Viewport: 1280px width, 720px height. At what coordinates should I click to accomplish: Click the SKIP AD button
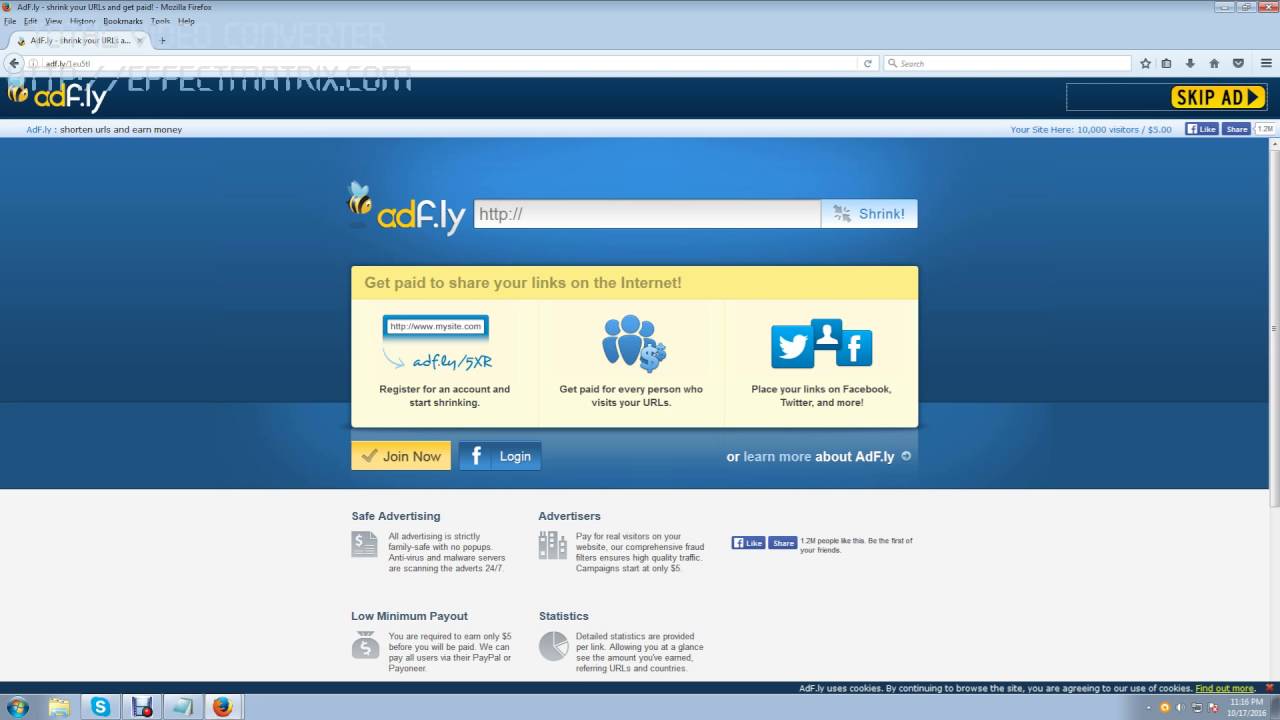1218,97
